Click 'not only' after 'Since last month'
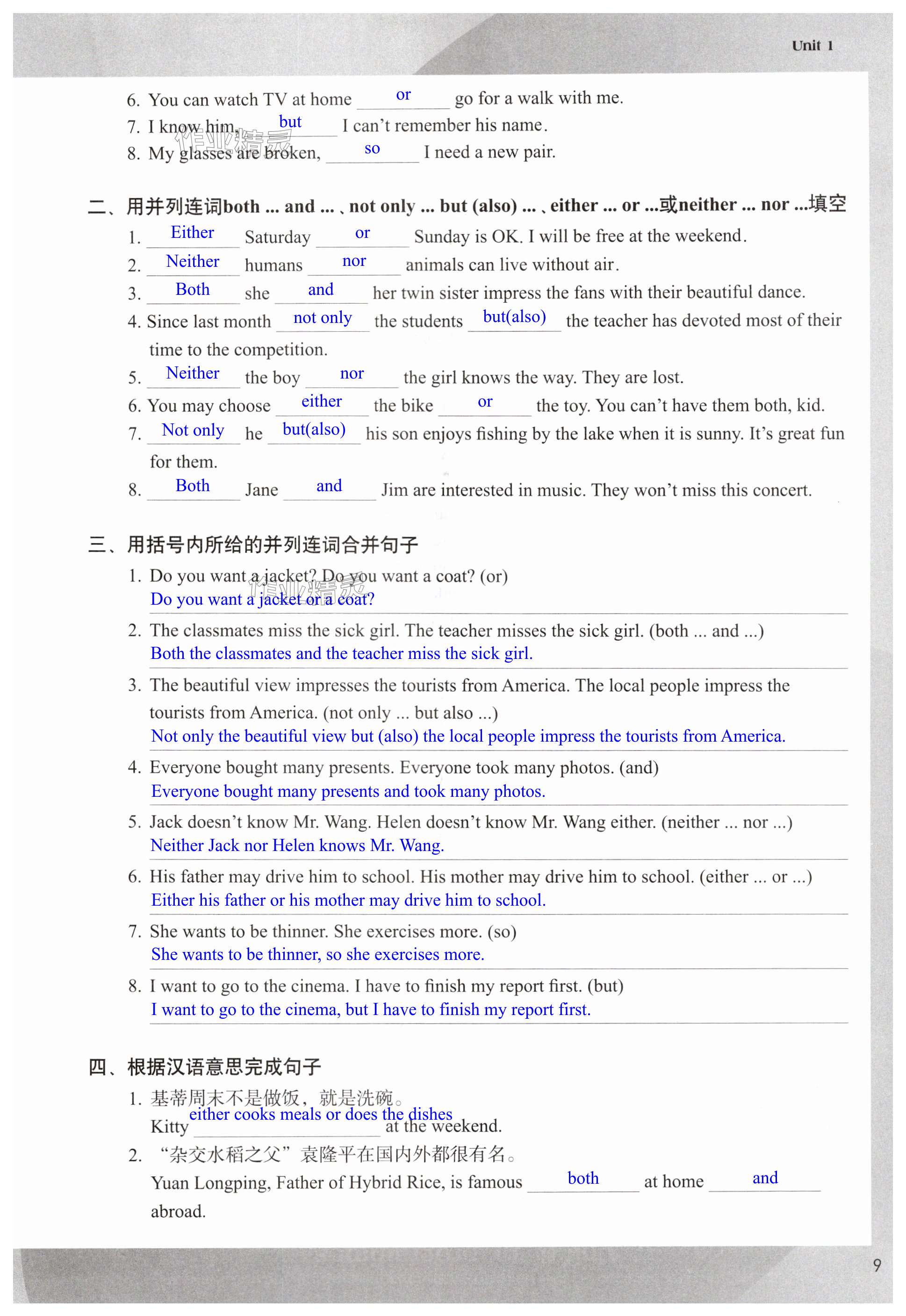906x1316 pixels. pyautogui.click(x=323, y=318)
